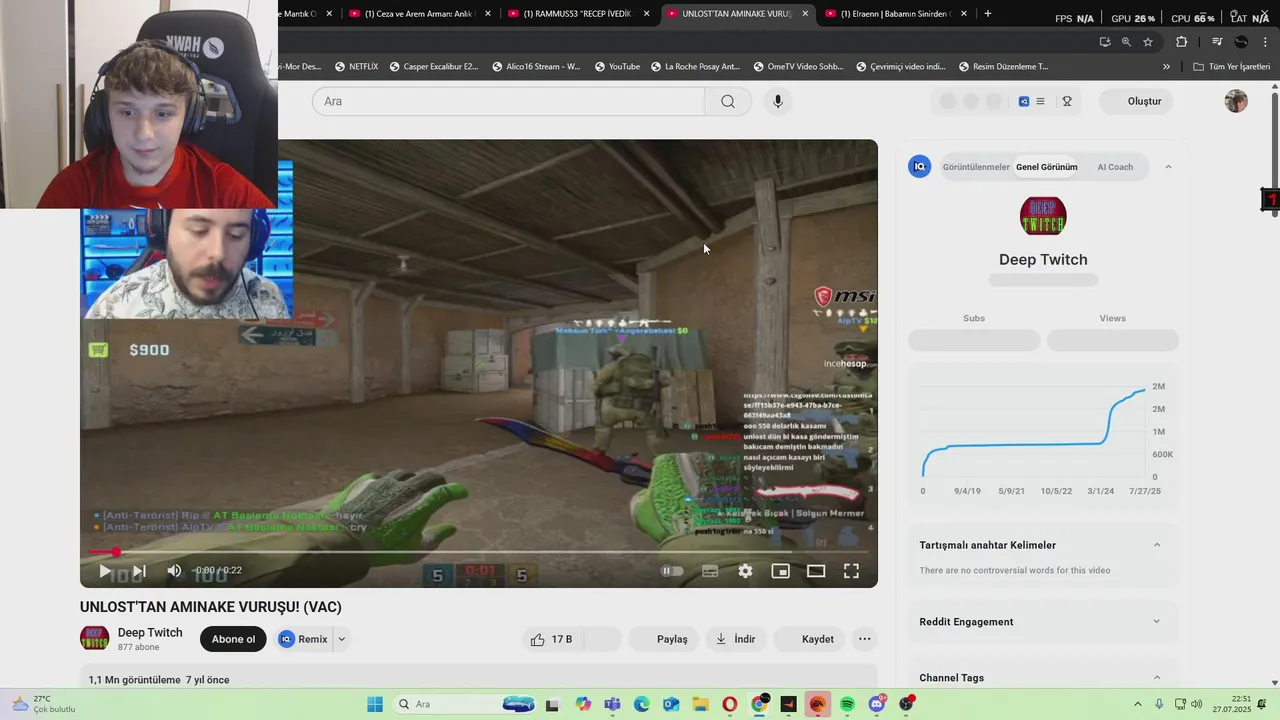Click the Abone ol subscribe button

point(233,639)
